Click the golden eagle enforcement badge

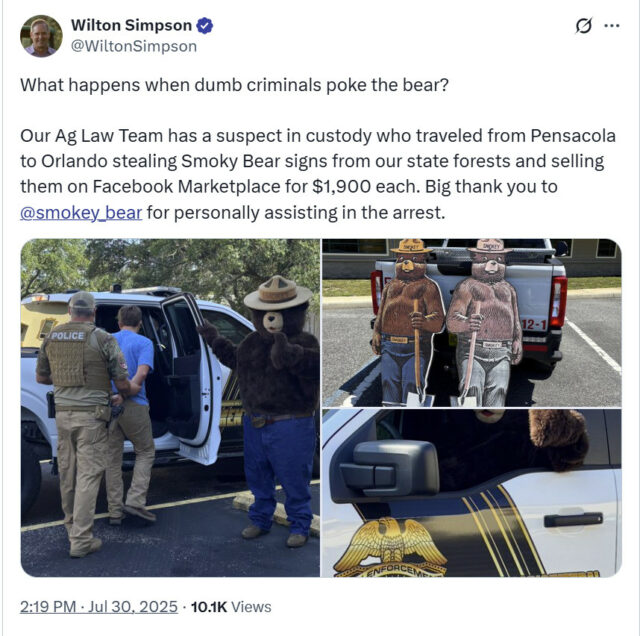[390, 548]
